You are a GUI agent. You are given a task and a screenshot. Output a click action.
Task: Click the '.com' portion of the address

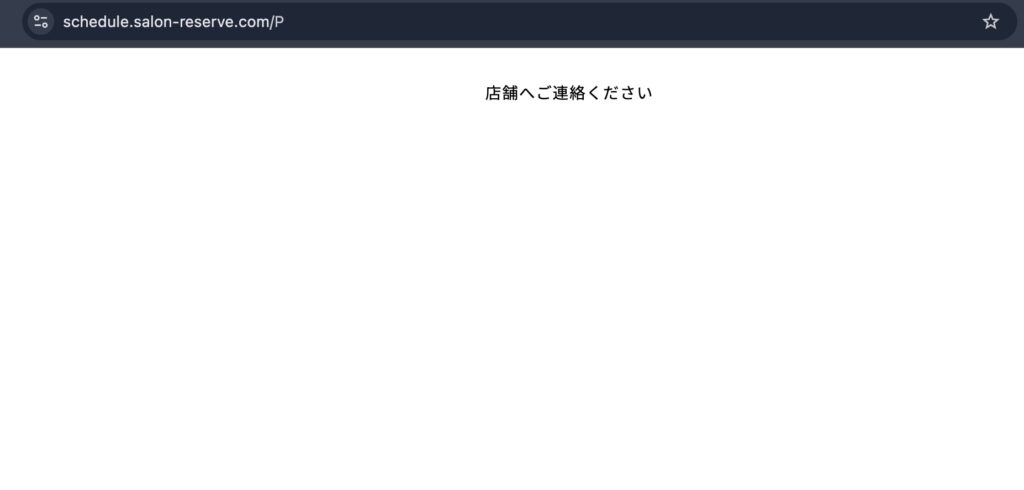click(257, 22)
